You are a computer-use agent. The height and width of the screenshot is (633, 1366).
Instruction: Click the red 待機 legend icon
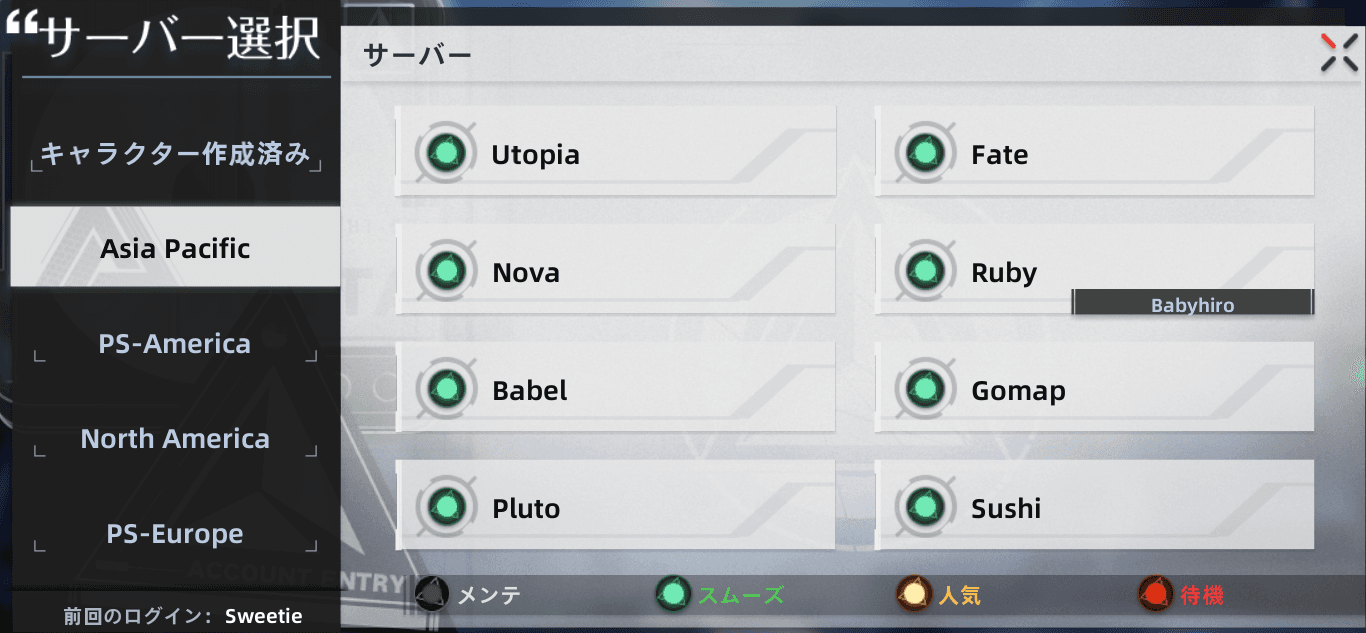coord(1156,595)
